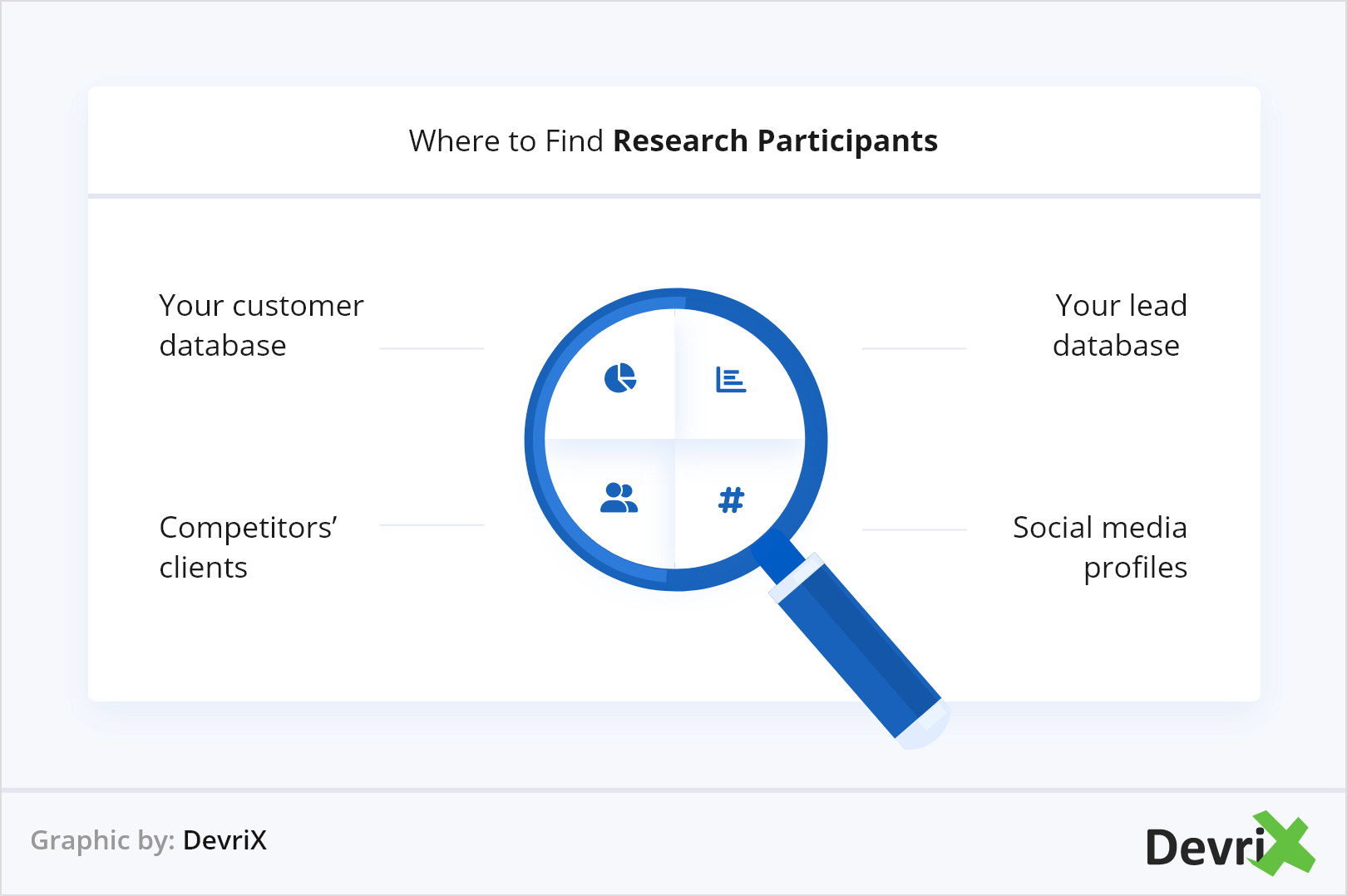Click connector line beside customer database
Viewport: 1347px width, 896px height.
pyautogui.click(x=432, y=349)
